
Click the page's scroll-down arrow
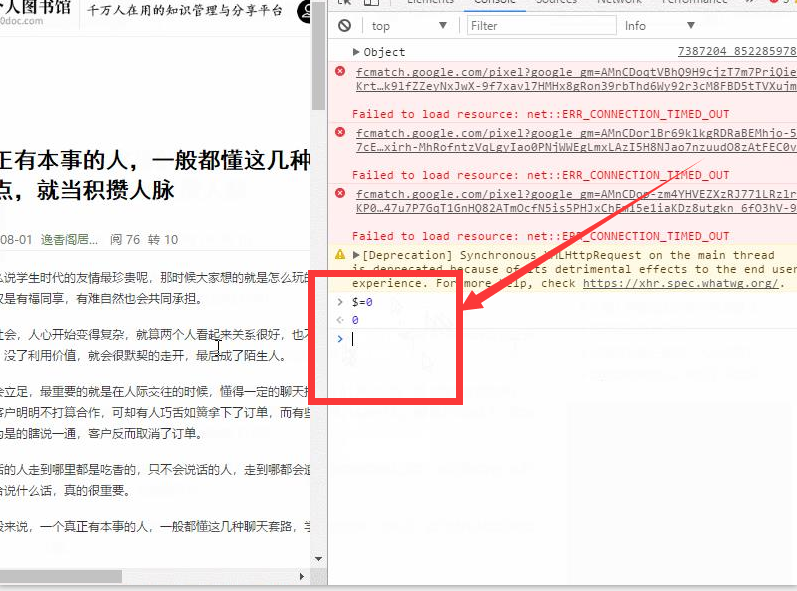coord(319,559)
